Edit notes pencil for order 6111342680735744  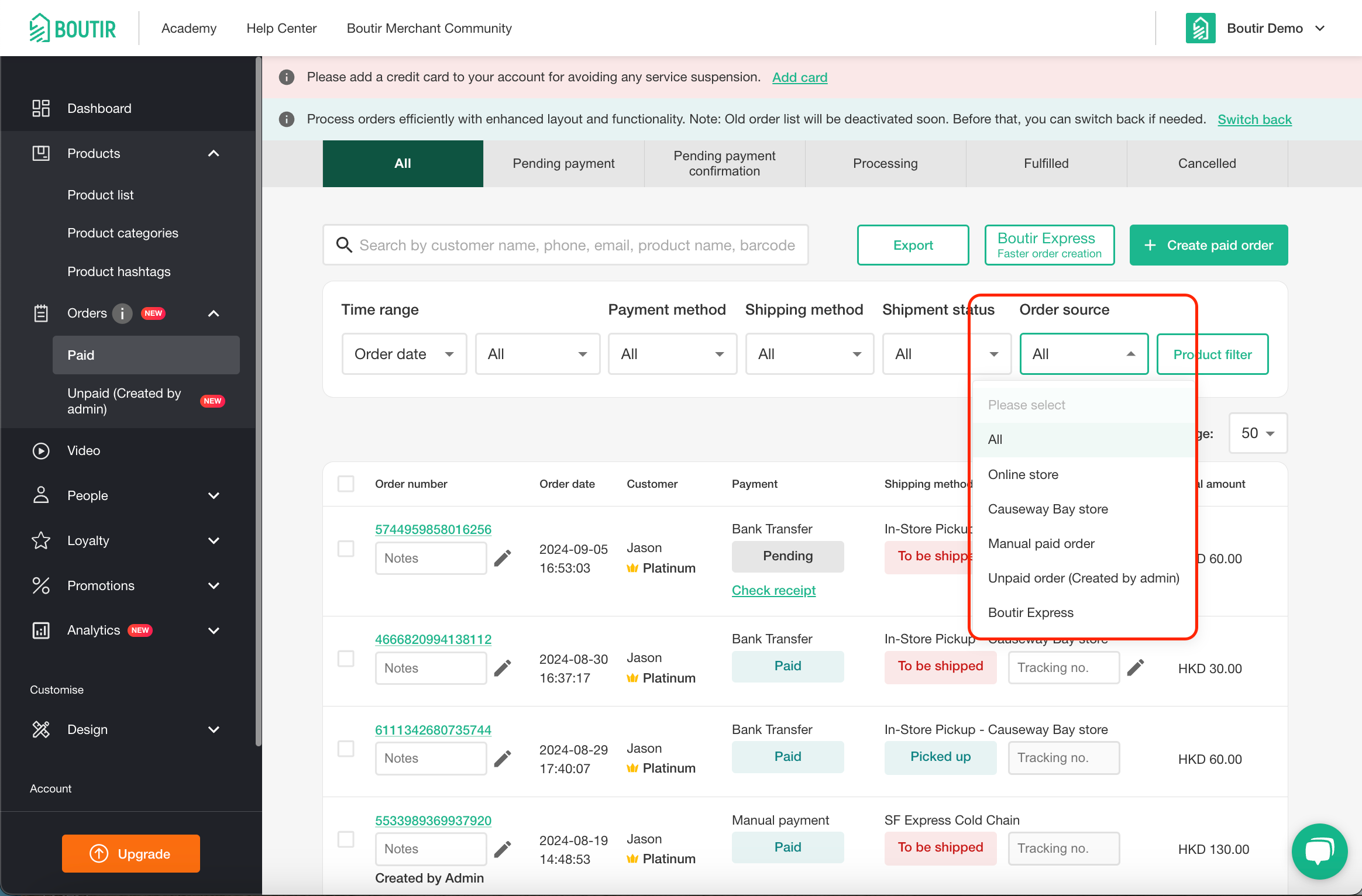tap(503, 759)
